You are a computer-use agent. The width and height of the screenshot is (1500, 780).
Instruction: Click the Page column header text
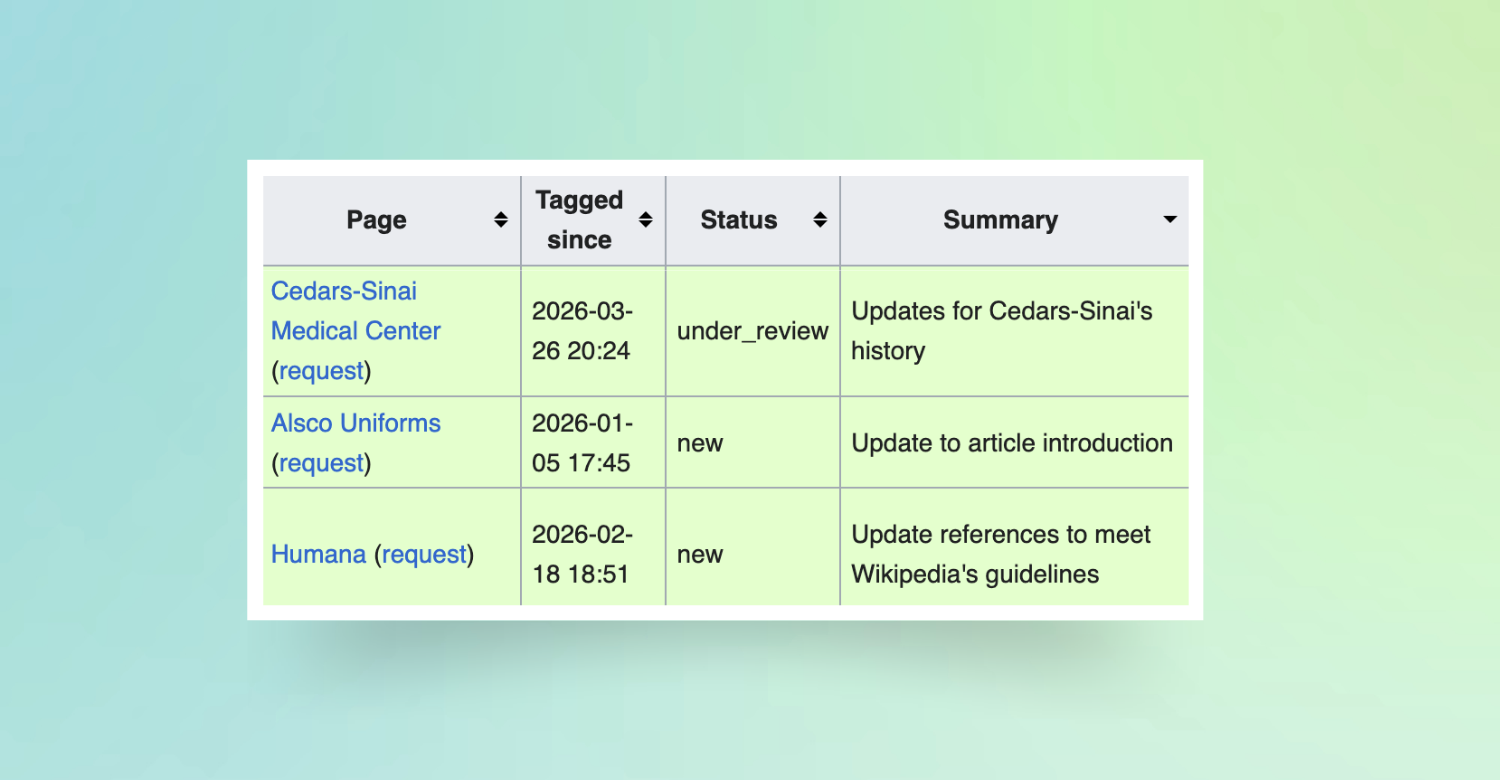click(376, 220)
